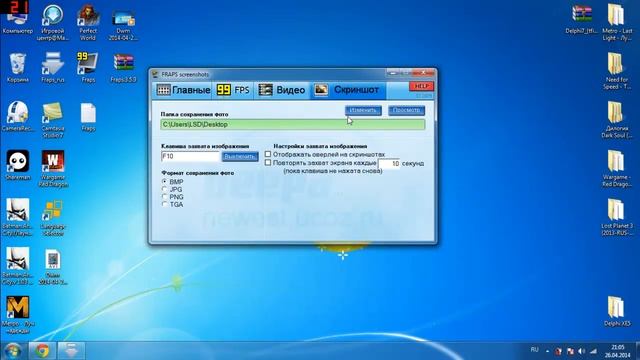Open the Компьютер desktop icon
This screenshot has width=640, height=360.
click(18, 19)
